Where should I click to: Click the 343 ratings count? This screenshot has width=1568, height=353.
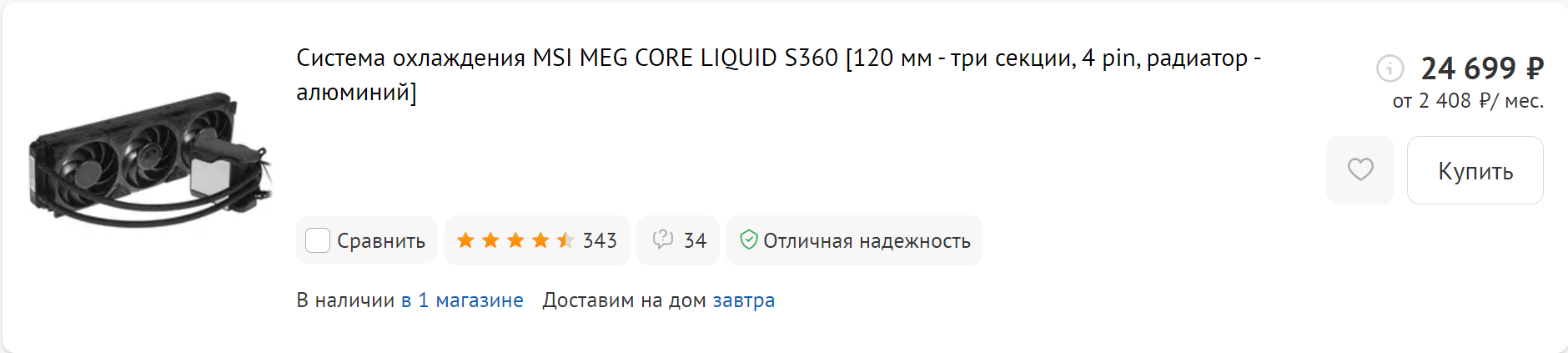pos(600,240)
